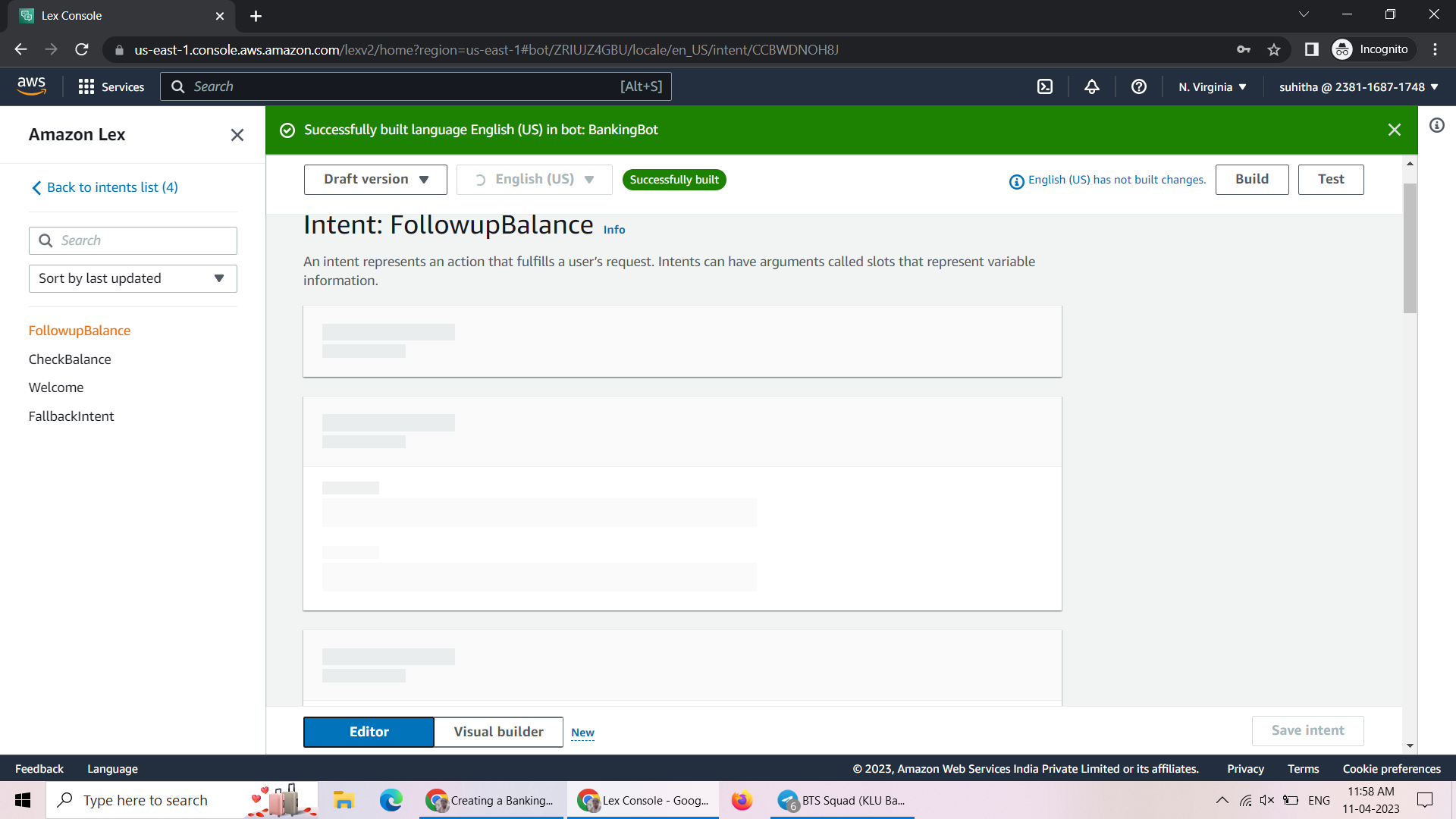
Task: Click the Build button
Action: 1251,179
